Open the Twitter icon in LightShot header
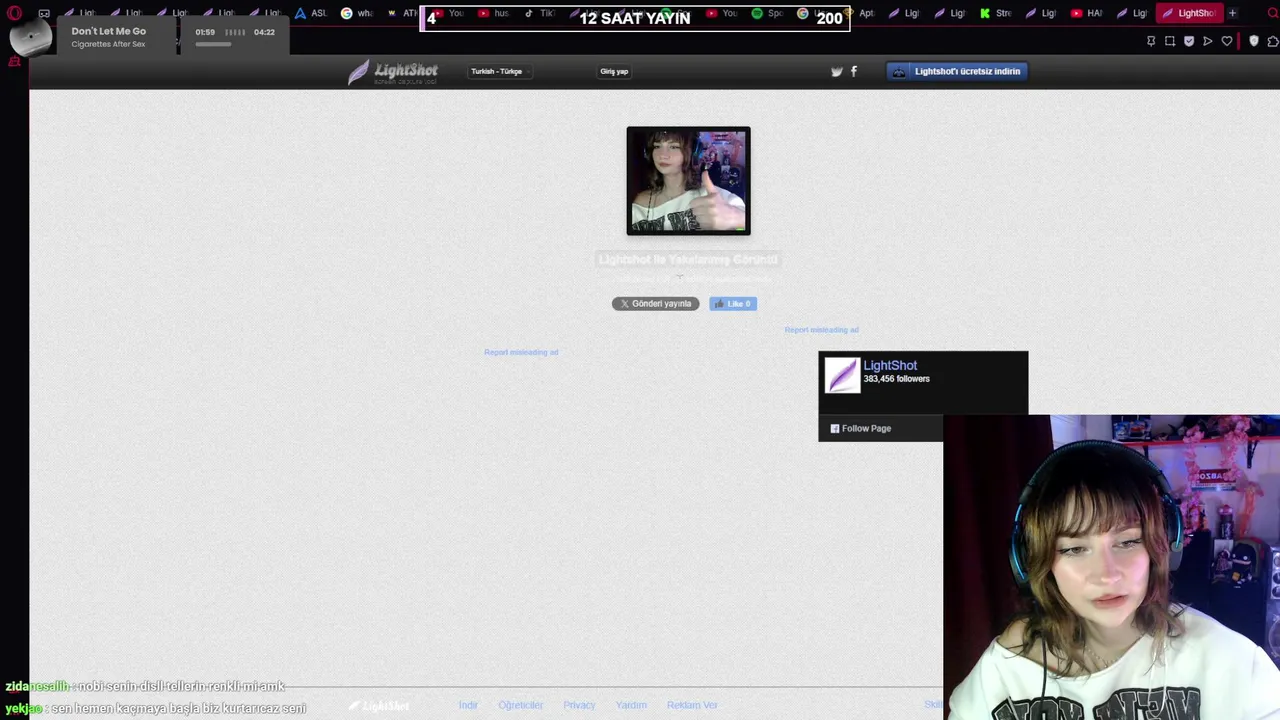Screen dimensions: 1280x720 click(837, 71)
